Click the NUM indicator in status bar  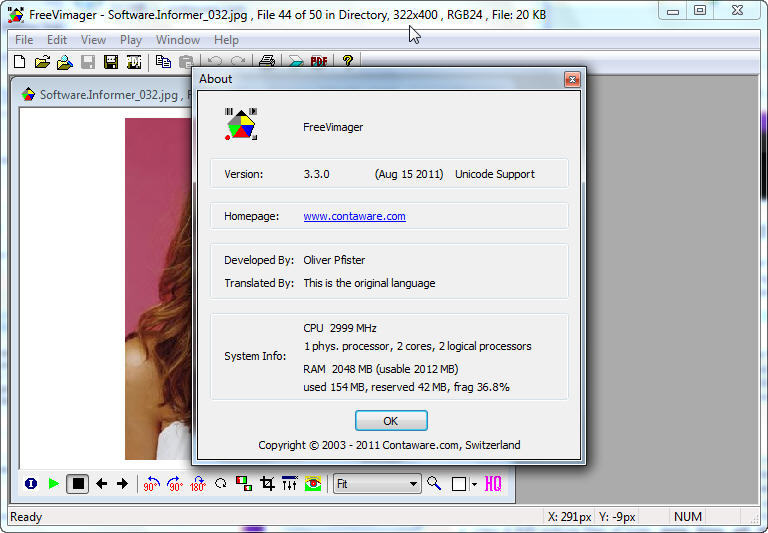click(x=688, y=517)
